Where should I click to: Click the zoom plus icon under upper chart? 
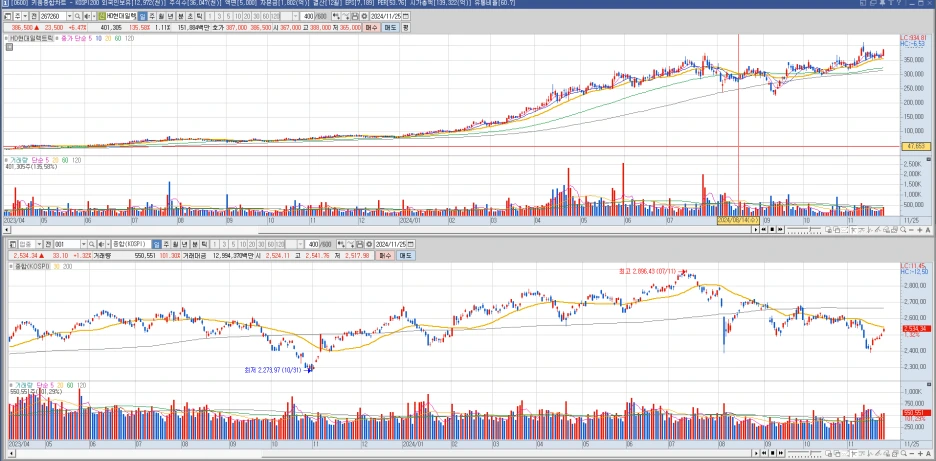[920, 229]
